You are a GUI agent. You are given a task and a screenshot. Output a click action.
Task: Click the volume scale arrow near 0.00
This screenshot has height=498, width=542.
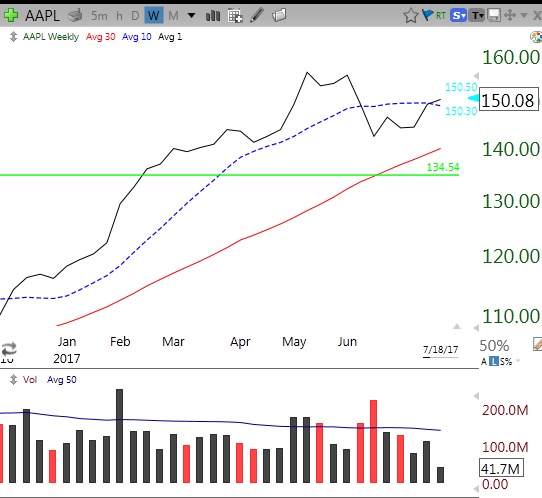[476, 488]
